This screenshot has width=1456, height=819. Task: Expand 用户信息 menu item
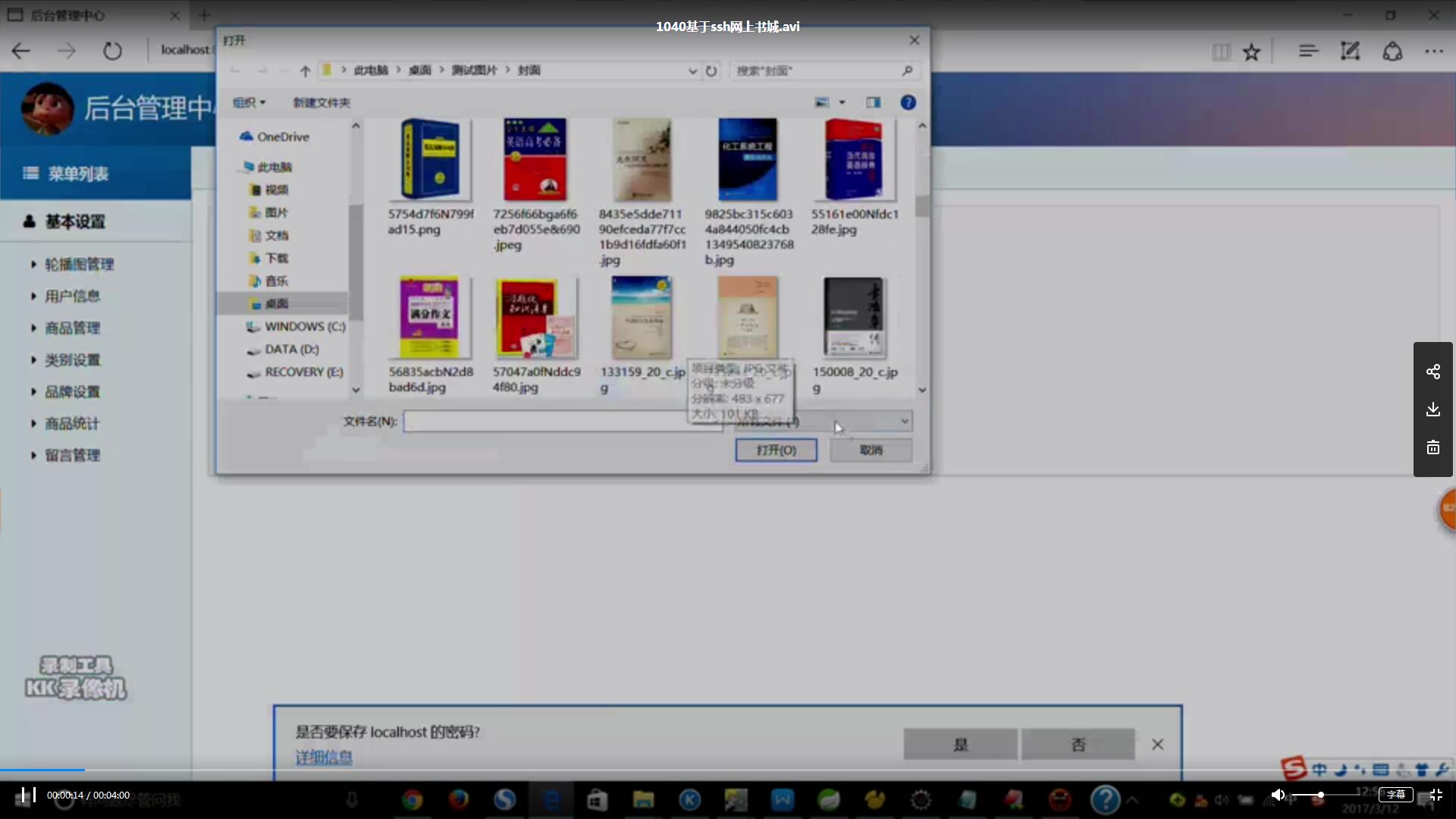point(72,296)
